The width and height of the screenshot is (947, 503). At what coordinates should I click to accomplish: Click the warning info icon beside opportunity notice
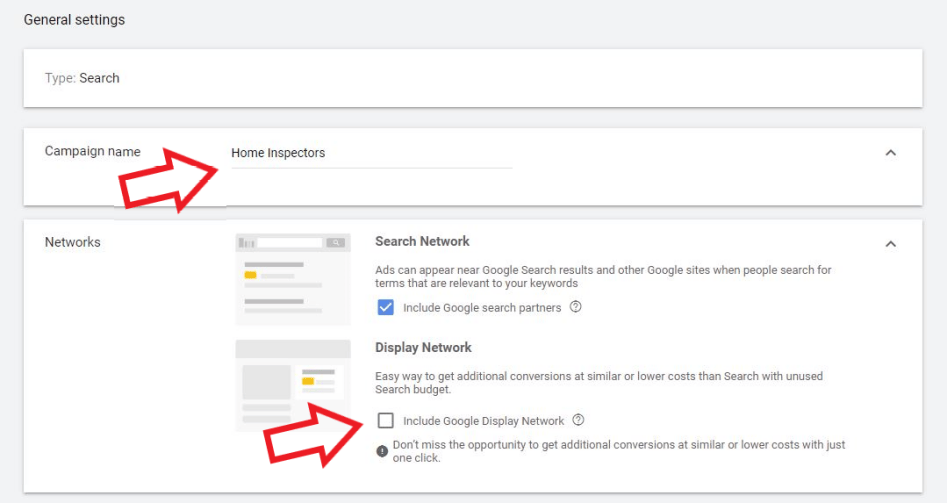click(382, 451)
